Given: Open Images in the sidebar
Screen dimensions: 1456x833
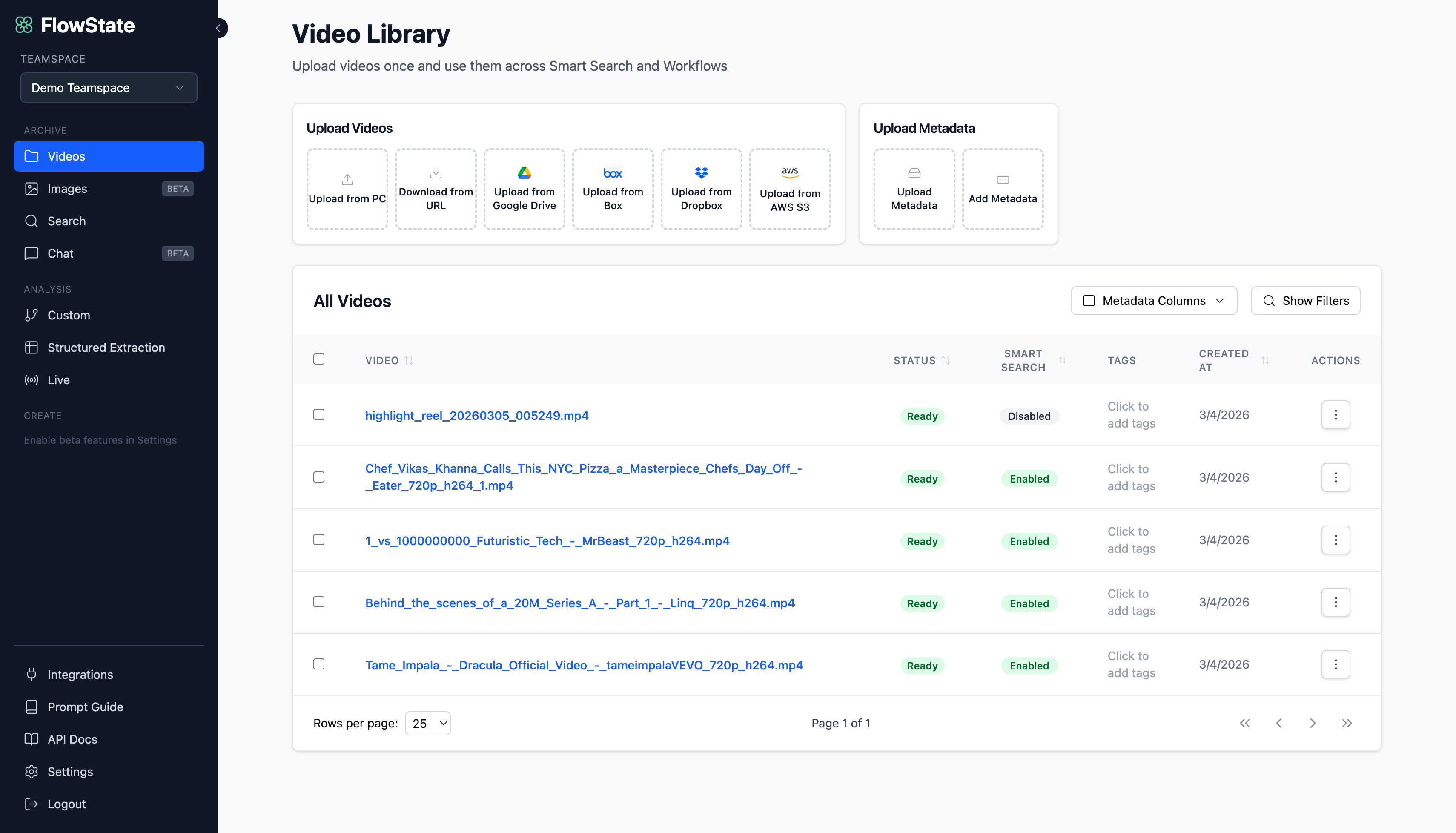Looking at the screenshot, I should (x=109, y=189).
